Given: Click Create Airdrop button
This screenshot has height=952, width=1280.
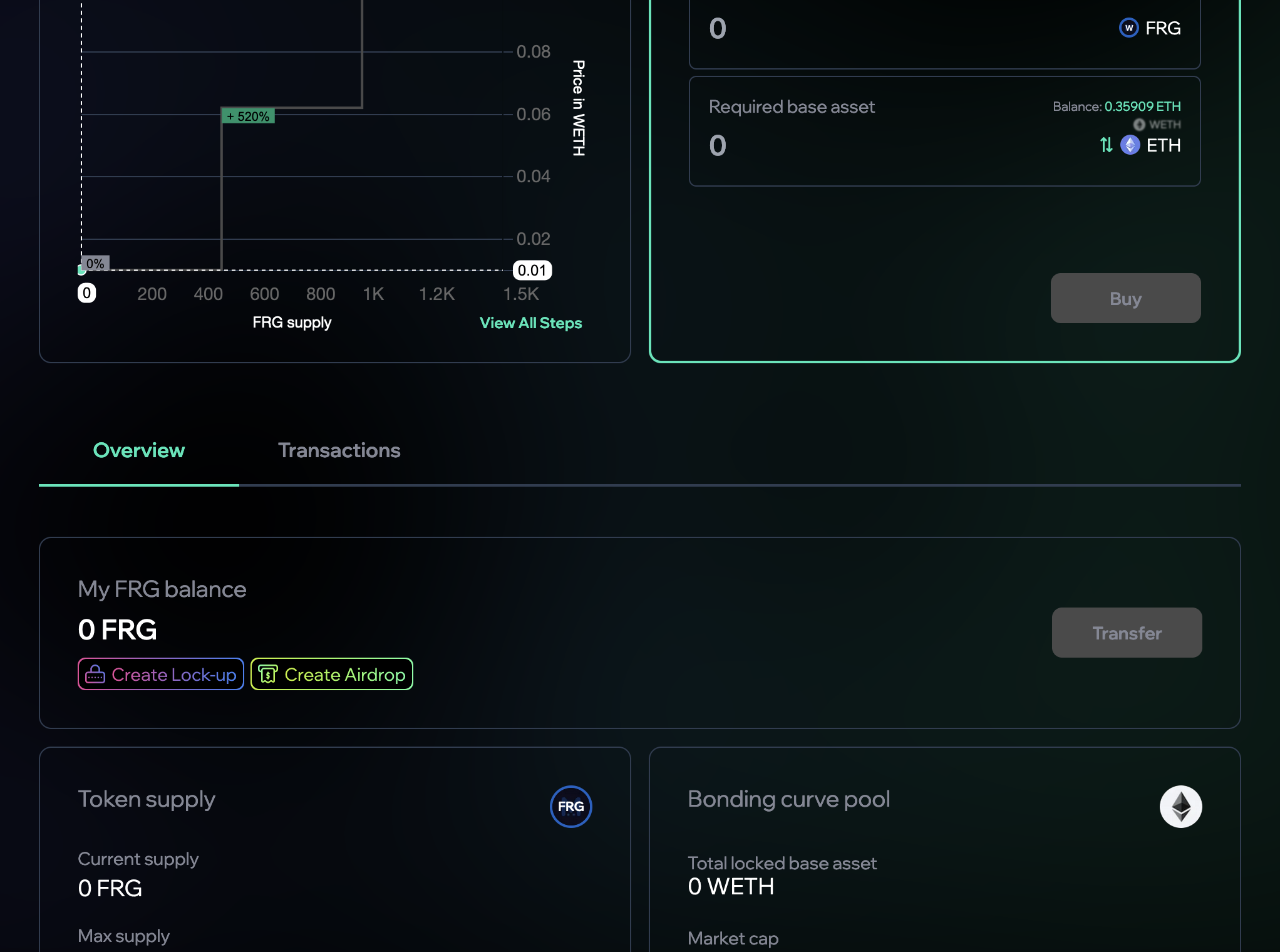Looking at the screenshot, I should 332,675.
